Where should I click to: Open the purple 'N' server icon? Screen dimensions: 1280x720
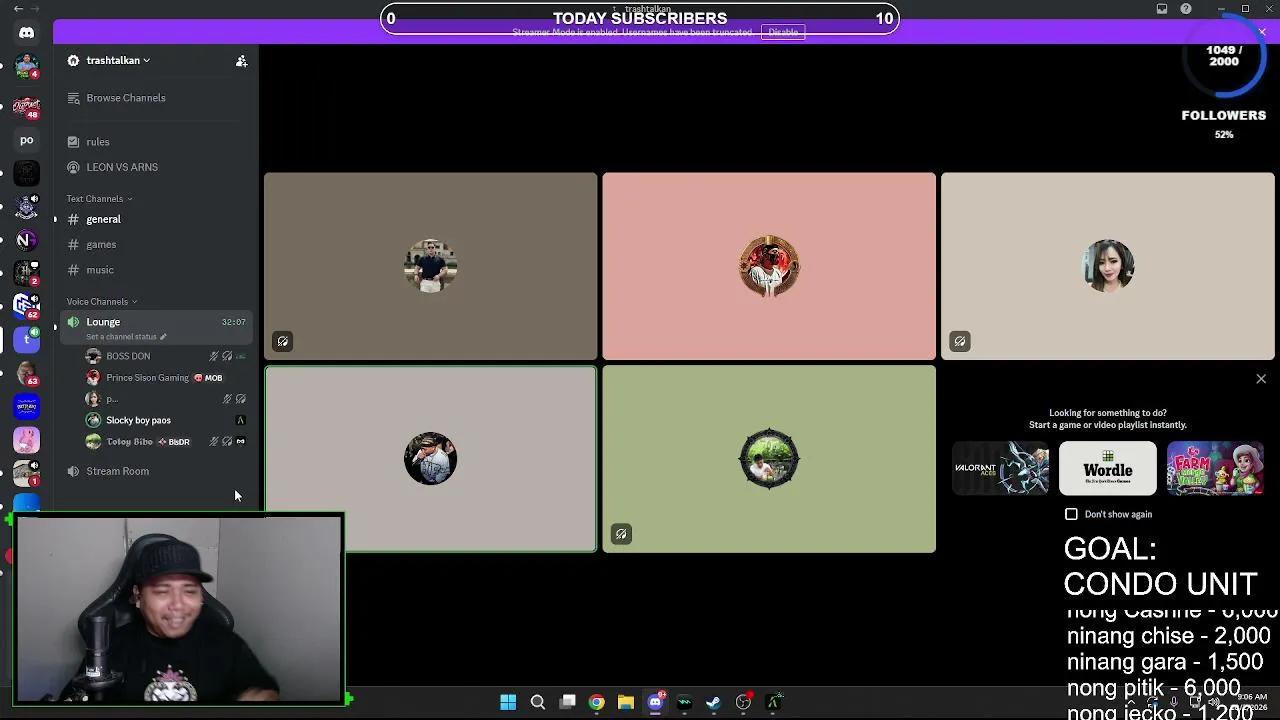pyautogui.click(x=27, y=240)
